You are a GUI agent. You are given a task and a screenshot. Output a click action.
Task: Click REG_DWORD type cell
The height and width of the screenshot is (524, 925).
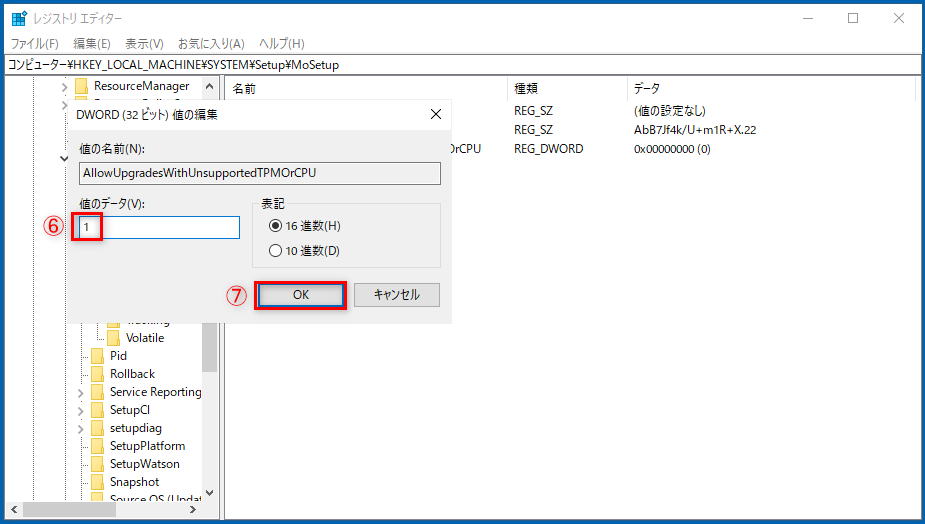click(x=549, y=149)
